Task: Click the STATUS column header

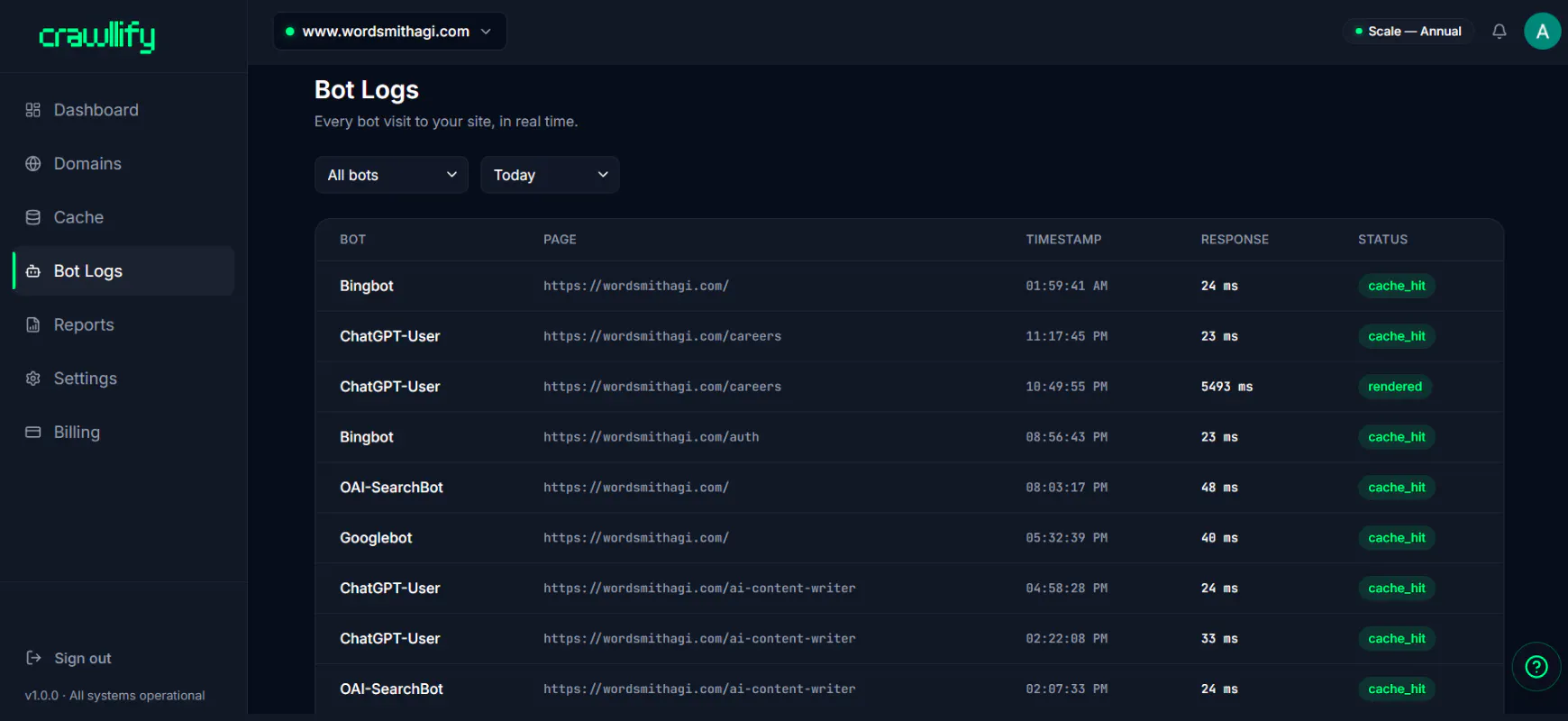Action: click(x=1382, y=240)
